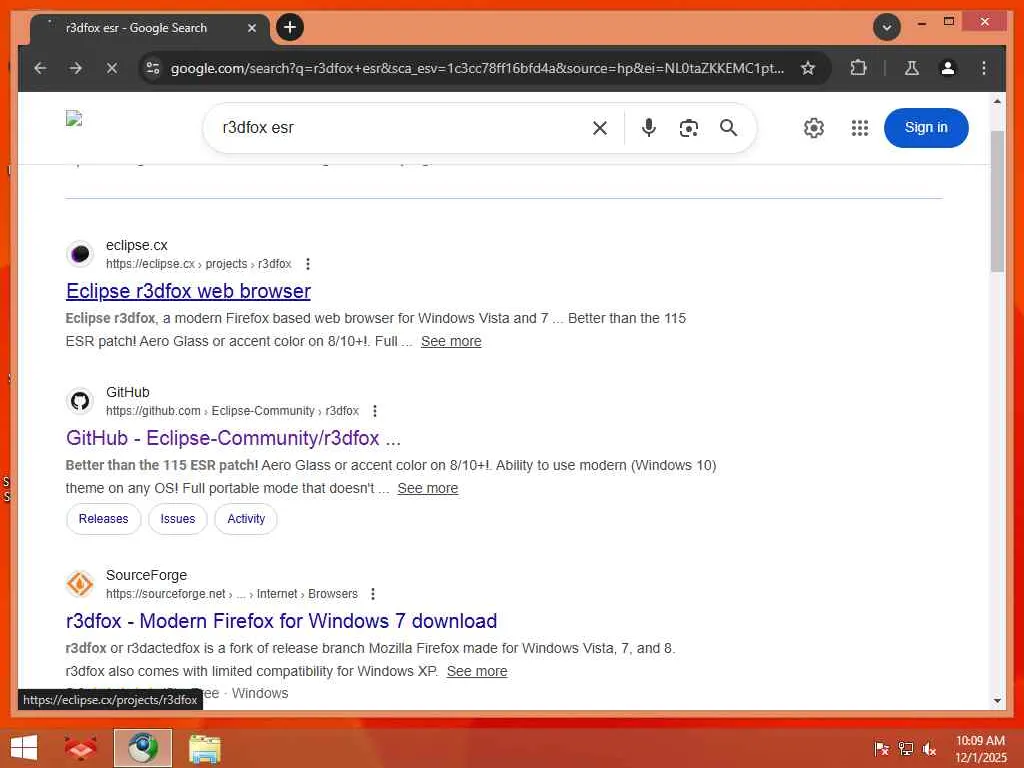Open Eclipse r3dfox web browser result
Viewport: 1024px width, 768px height.
(188, 291)
